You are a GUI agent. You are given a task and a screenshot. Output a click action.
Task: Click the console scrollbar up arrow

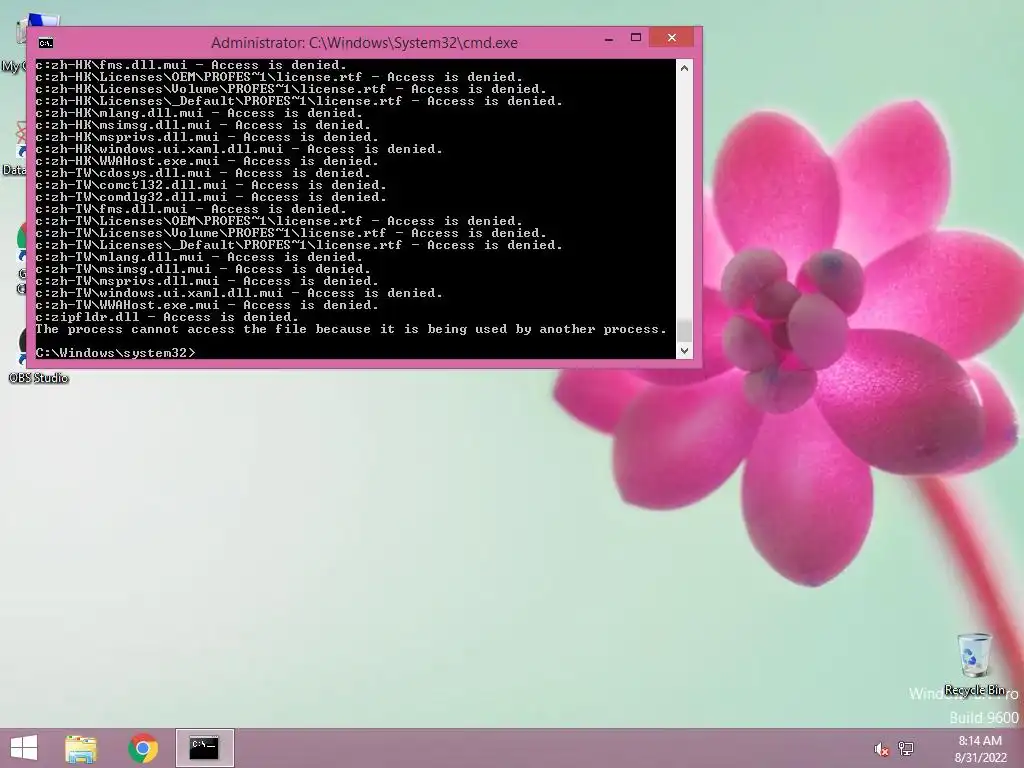pos(684,67)
